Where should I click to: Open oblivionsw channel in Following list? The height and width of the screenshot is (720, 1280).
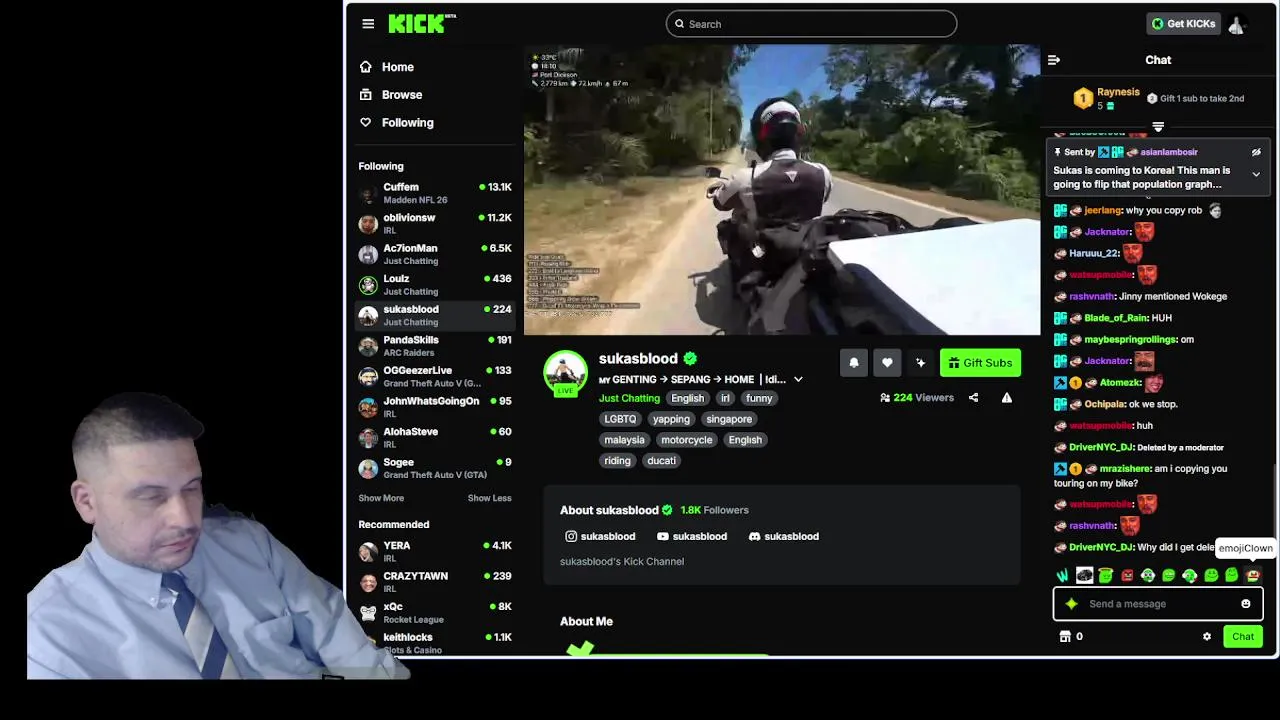point(435,224)
